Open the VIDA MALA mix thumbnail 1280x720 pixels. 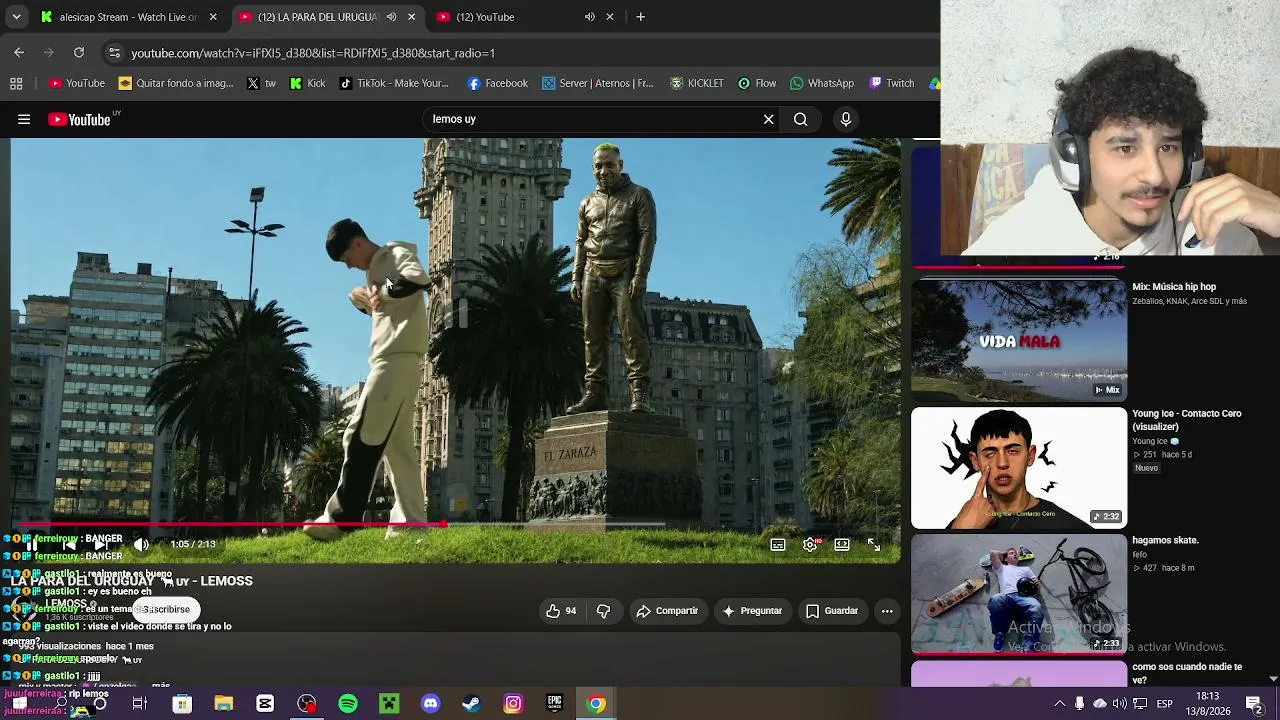tap(1019, 340)
